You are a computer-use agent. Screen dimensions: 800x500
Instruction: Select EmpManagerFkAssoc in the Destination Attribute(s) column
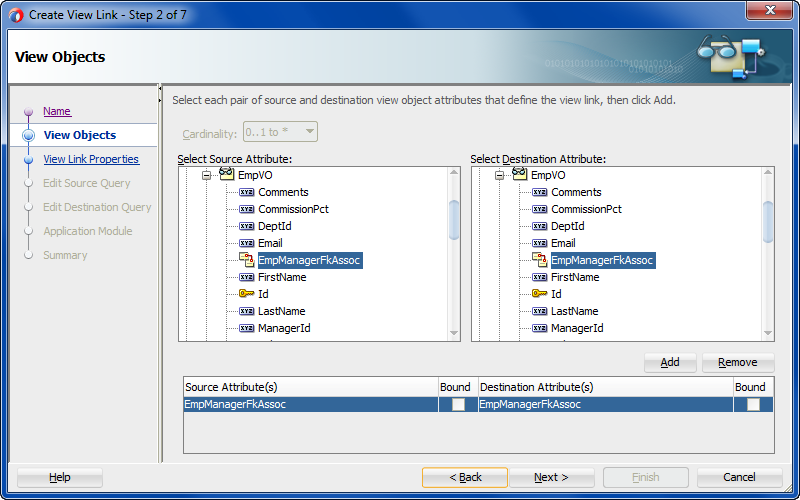tap(606, 405)
